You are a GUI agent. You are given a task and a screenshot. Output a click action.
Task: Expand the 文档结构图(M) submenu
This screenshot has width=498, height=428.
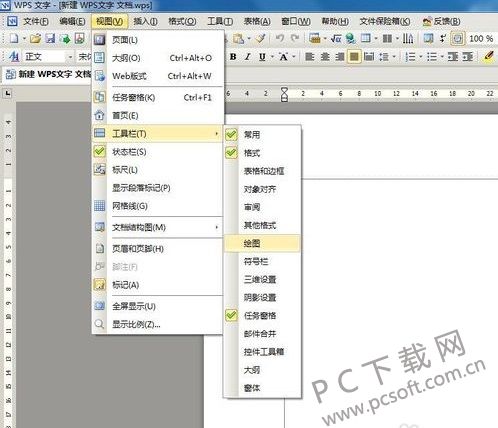click(157, 228)
